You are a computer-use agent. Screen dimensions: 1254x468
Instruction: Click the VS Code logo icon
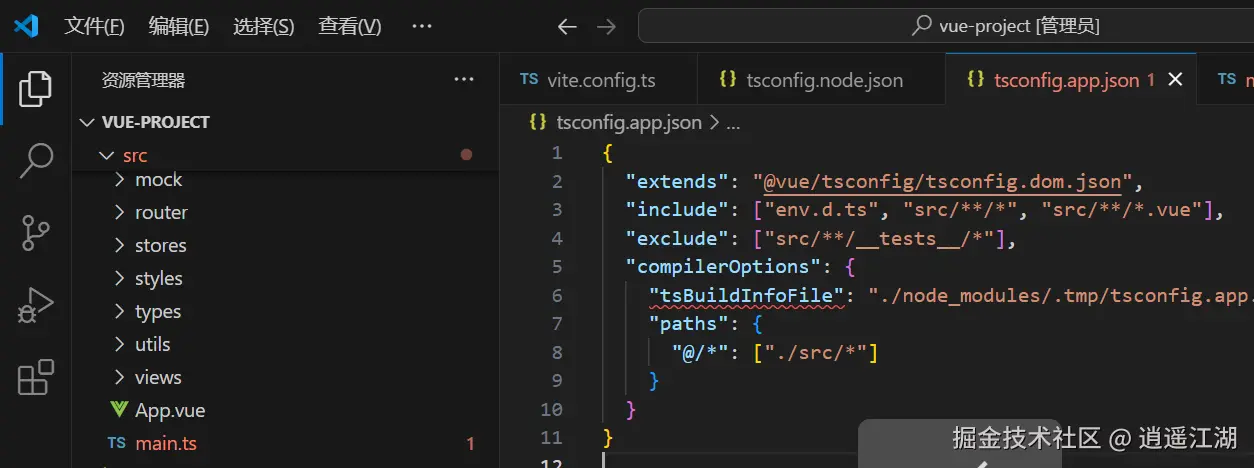point(26,26)
